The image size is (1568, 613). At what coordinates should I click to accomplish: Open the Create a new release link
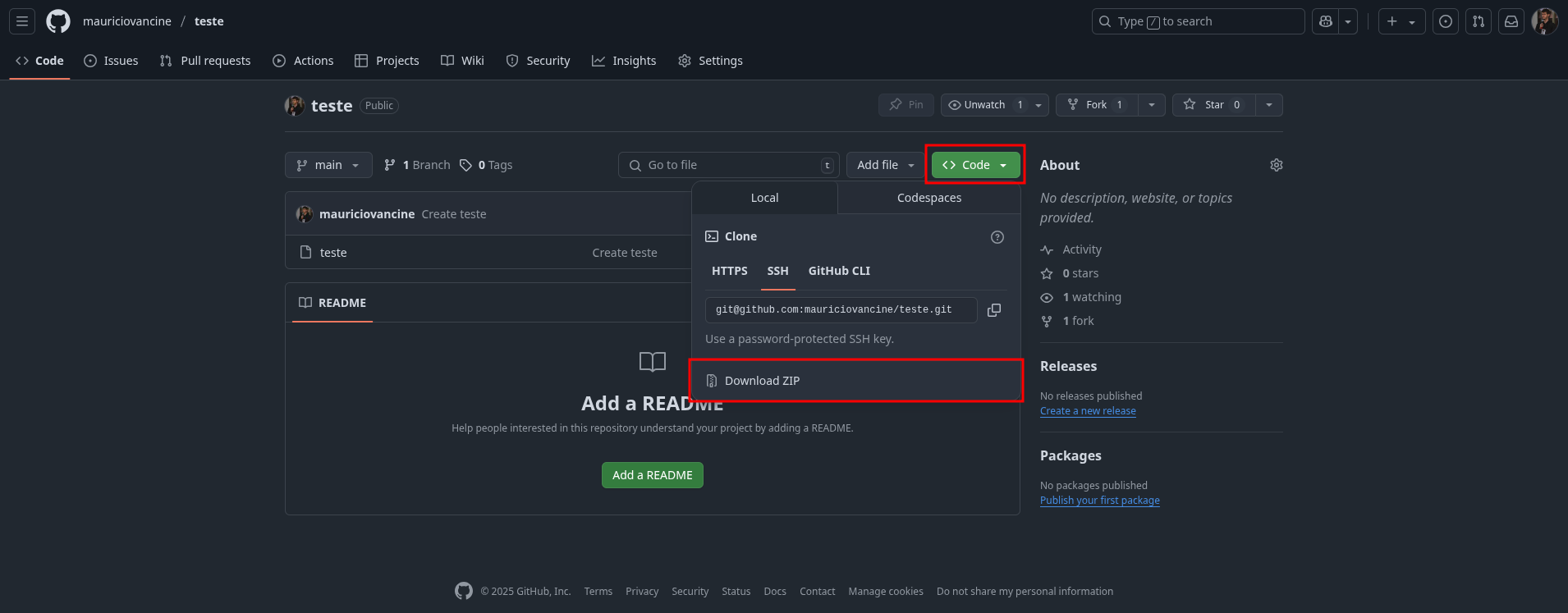[1088, 411]
